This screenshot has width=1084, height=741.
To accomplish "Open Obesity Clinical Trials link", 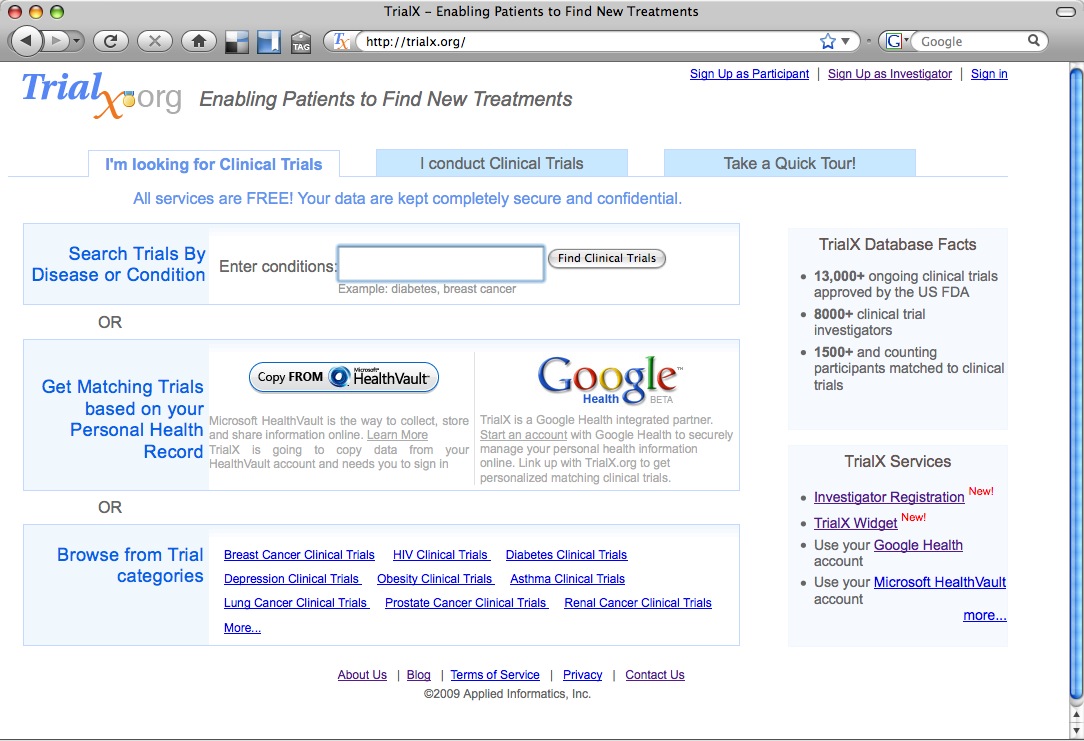I will (x=435, y=579).
